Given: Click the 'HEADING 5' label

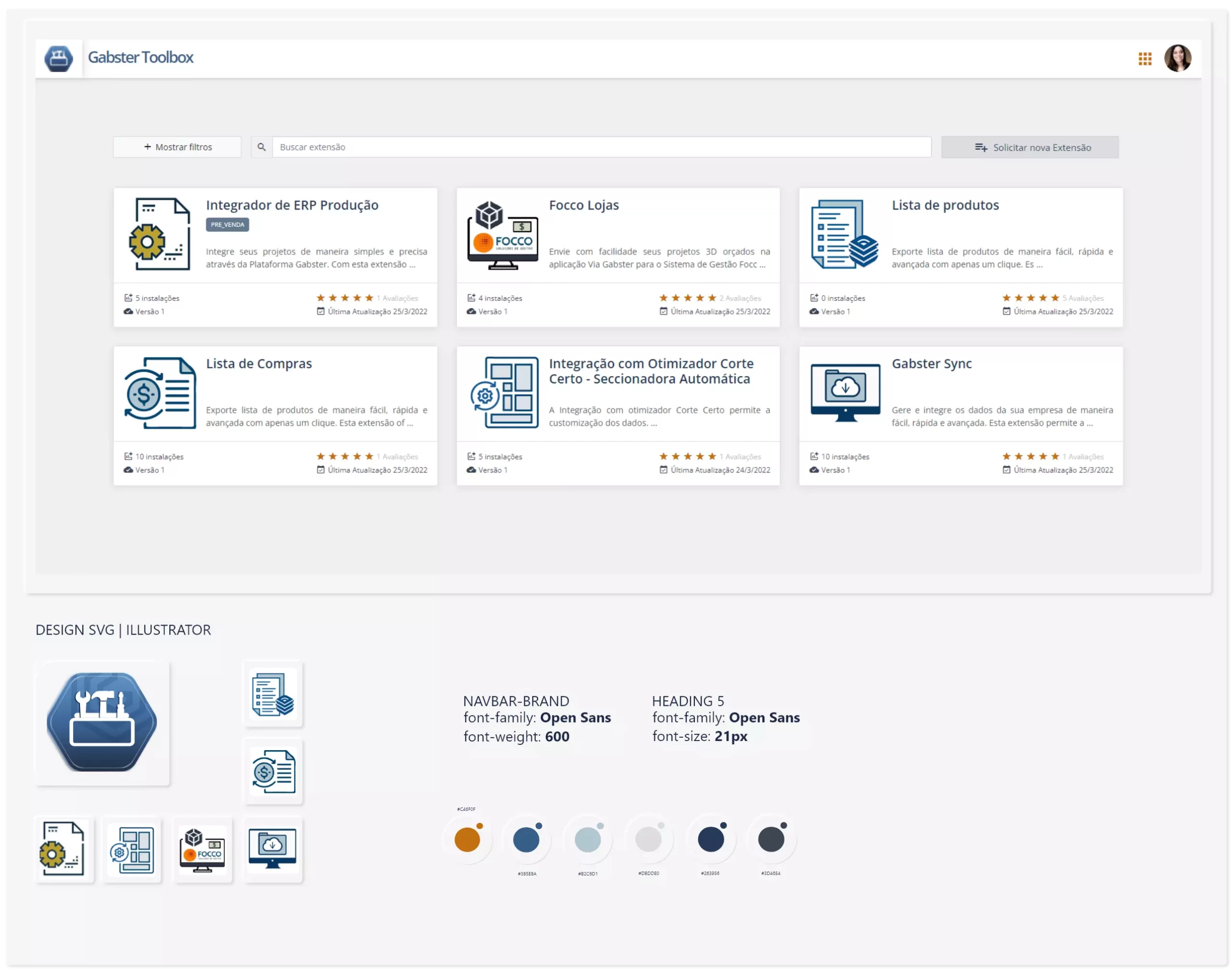Looking at the screenshot, I should 687,701.
